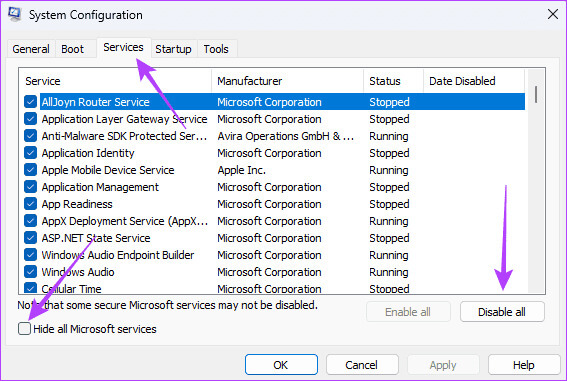The height and width of the screenshot is (381, 567).
Task: Select Anti-Malware SDK Protected Ser… row
Action: [x=275, y=136]
